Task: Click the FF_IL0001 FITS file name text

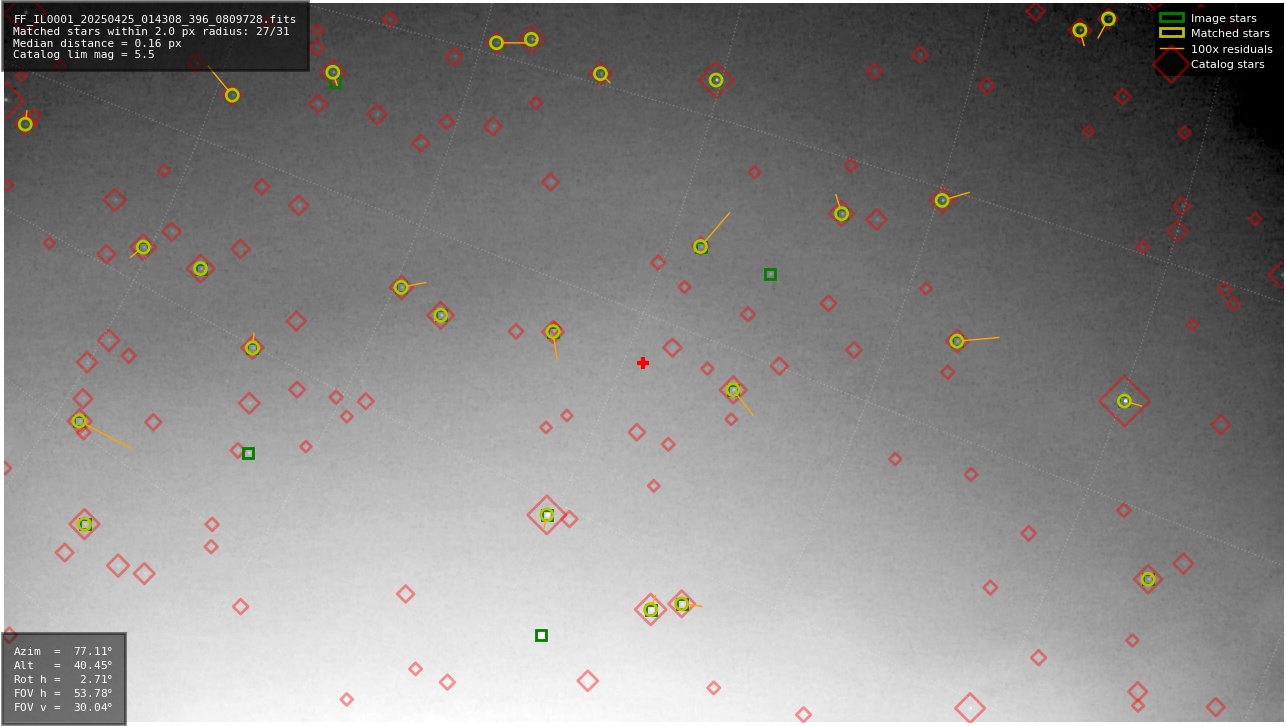Action: tap(154, 19)
